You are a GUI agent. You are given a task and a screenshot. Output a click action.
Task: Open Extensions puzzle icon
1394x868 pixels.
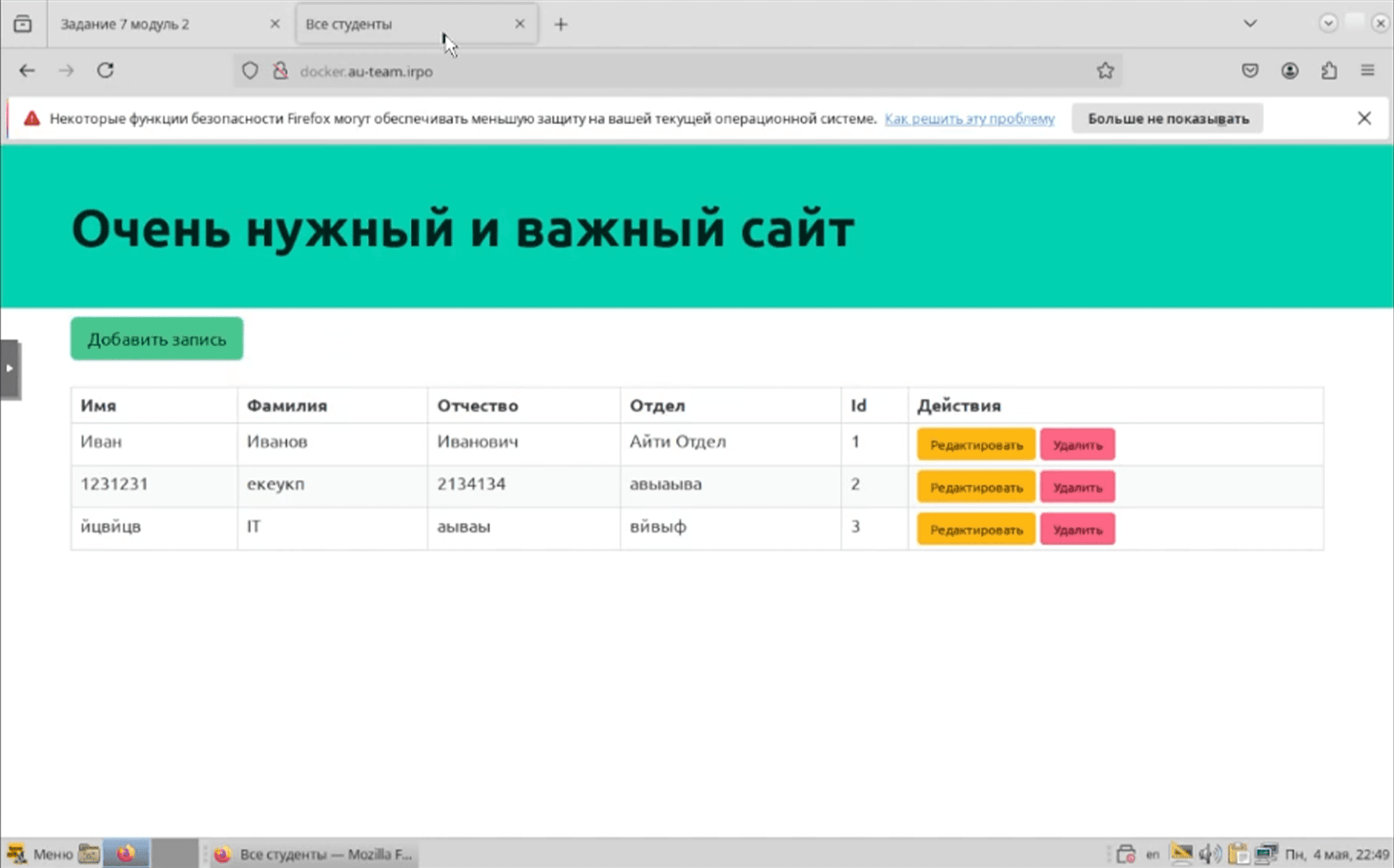coord(1329,71)
